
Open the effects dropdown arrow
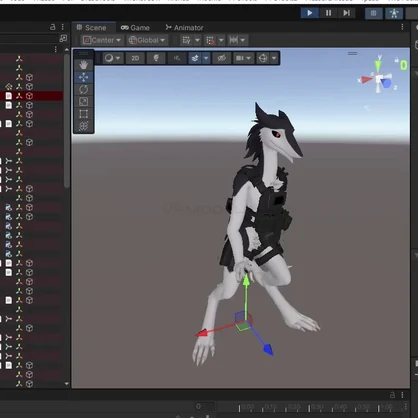[206, 58]
